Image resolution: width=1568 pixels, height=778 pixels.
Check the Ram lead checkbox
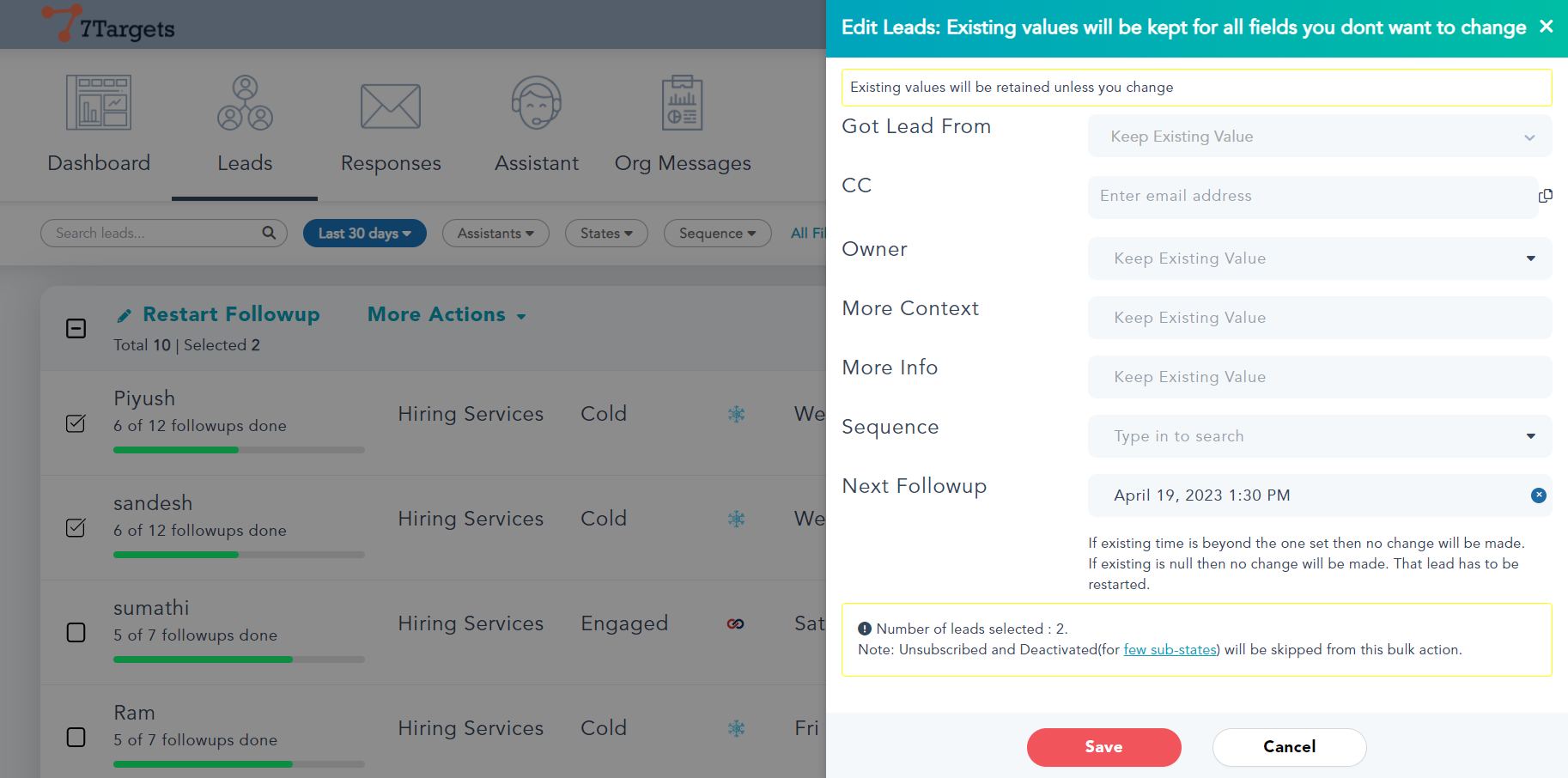pos(76,738)
